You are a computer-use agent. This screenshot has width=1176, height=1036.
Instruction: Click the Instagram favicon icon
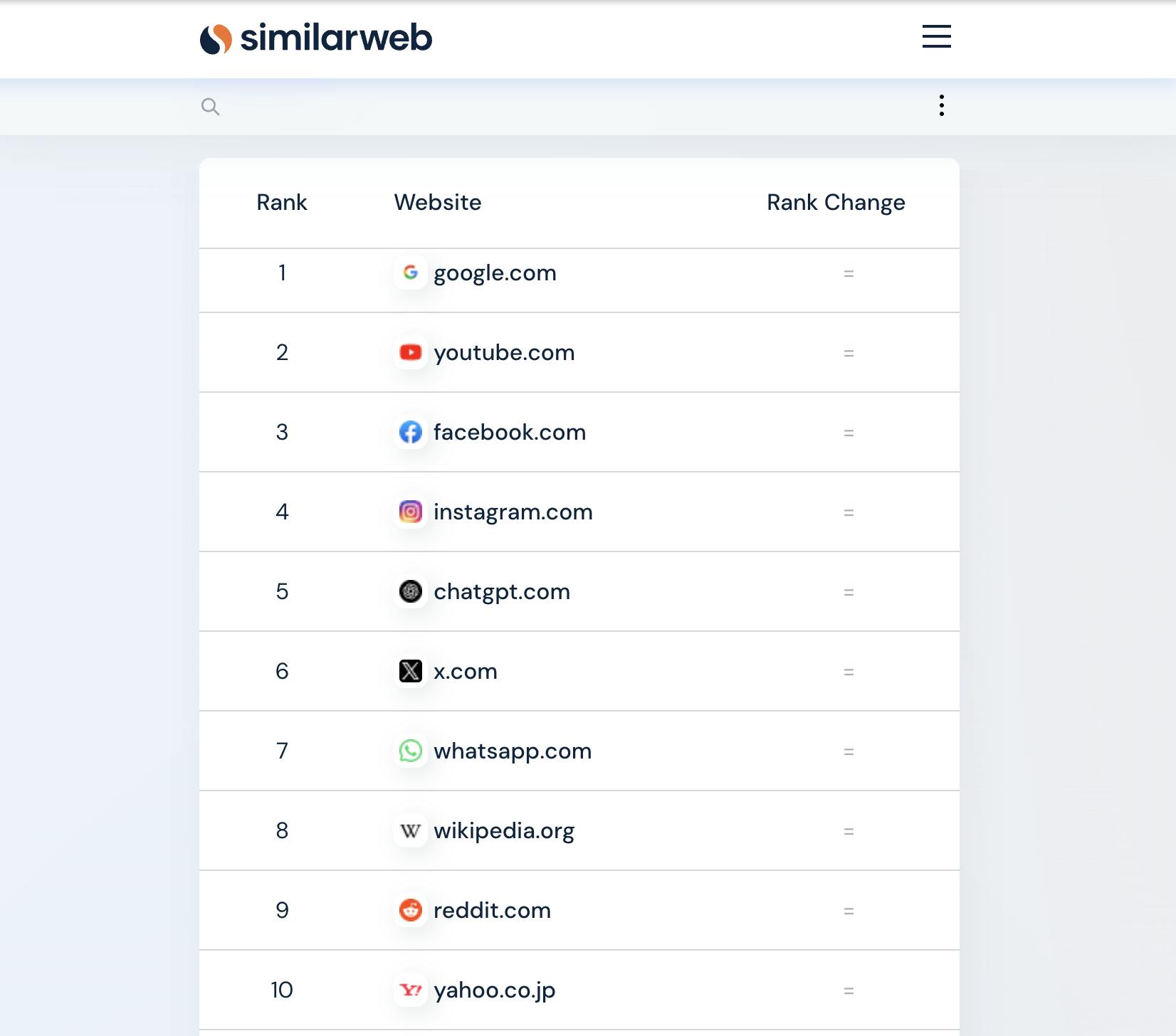tap(411, 512)
